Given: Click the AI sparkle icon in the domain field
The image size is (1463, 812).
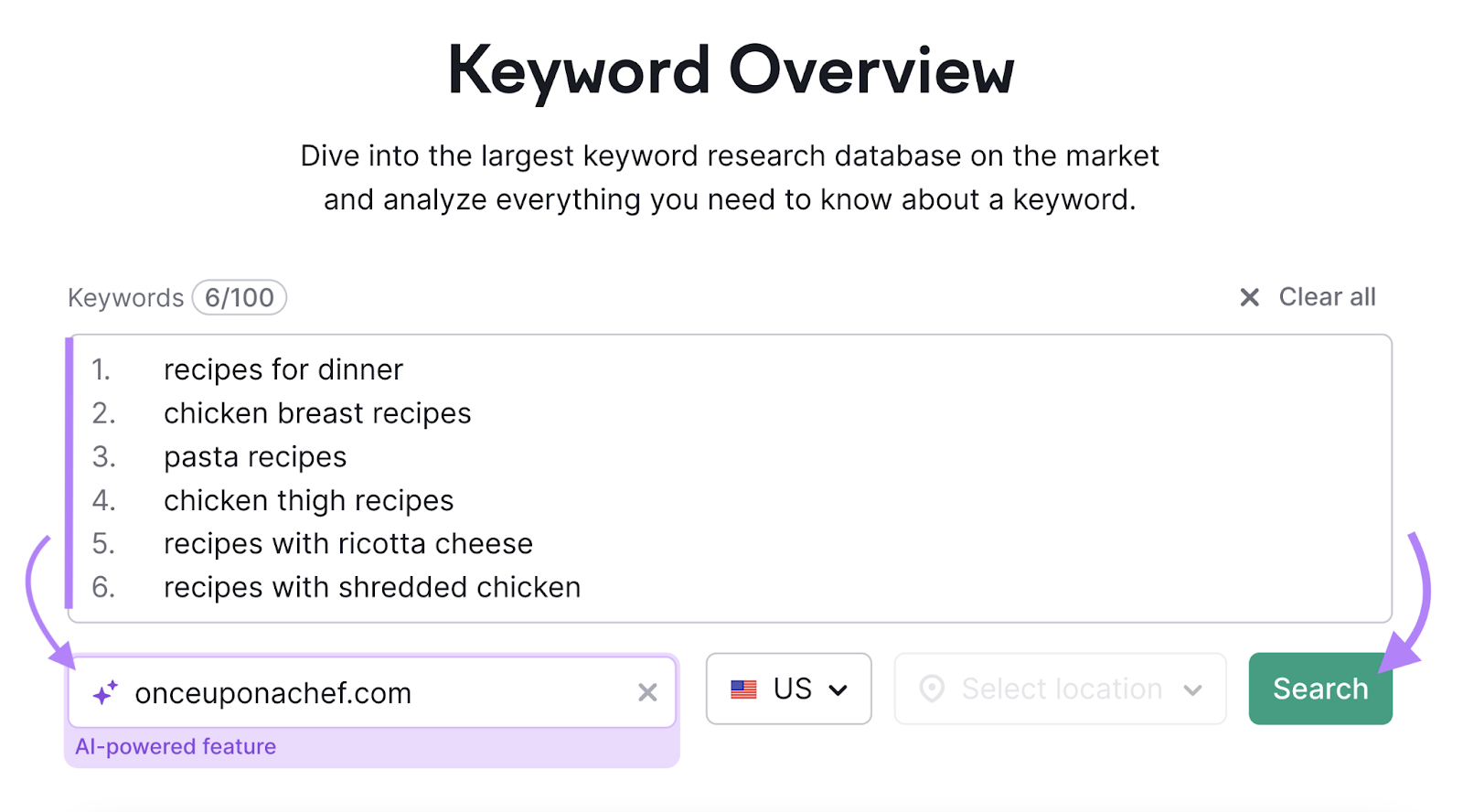Looking at the screenshot, I should (105, 692).
